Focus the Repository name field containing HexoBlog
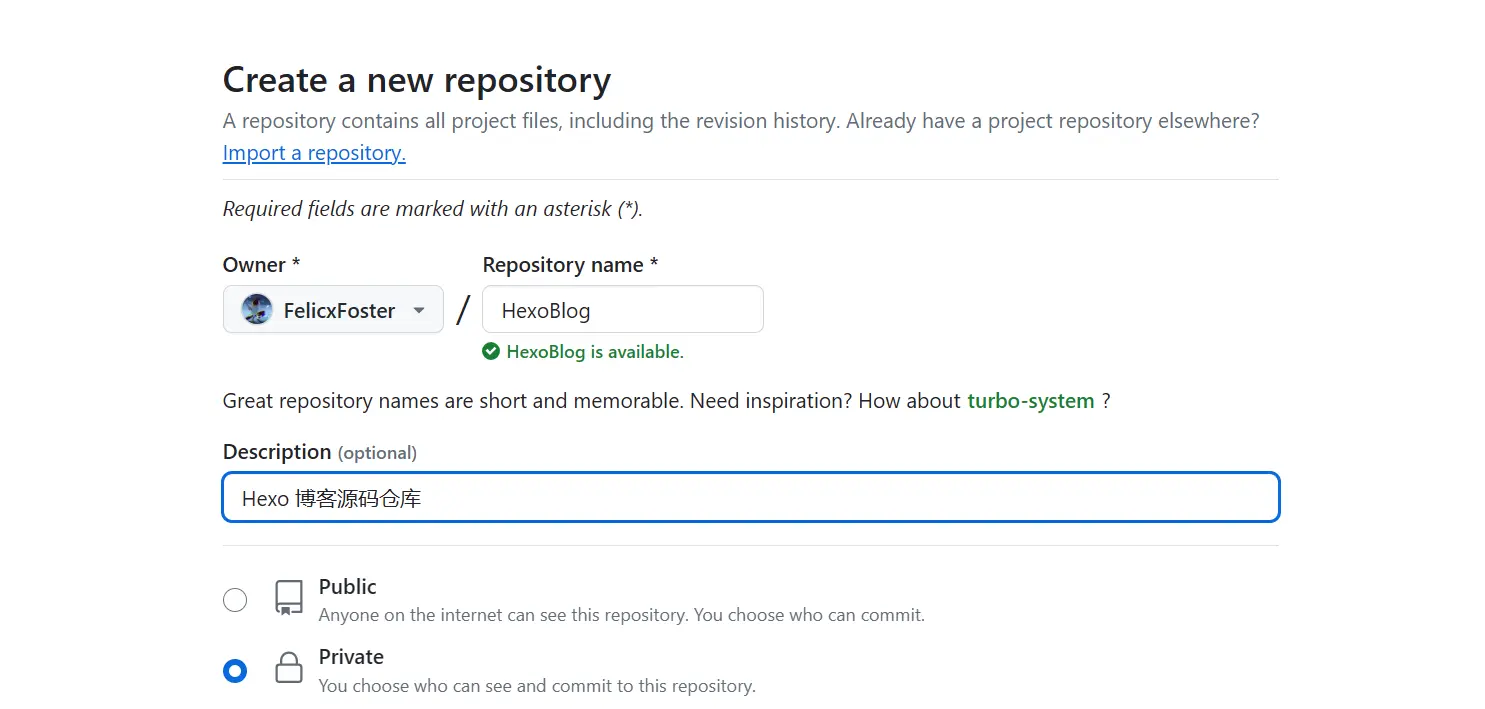Image resolution: width=1485 pixels, height=709 pixels. click(622, 310)
